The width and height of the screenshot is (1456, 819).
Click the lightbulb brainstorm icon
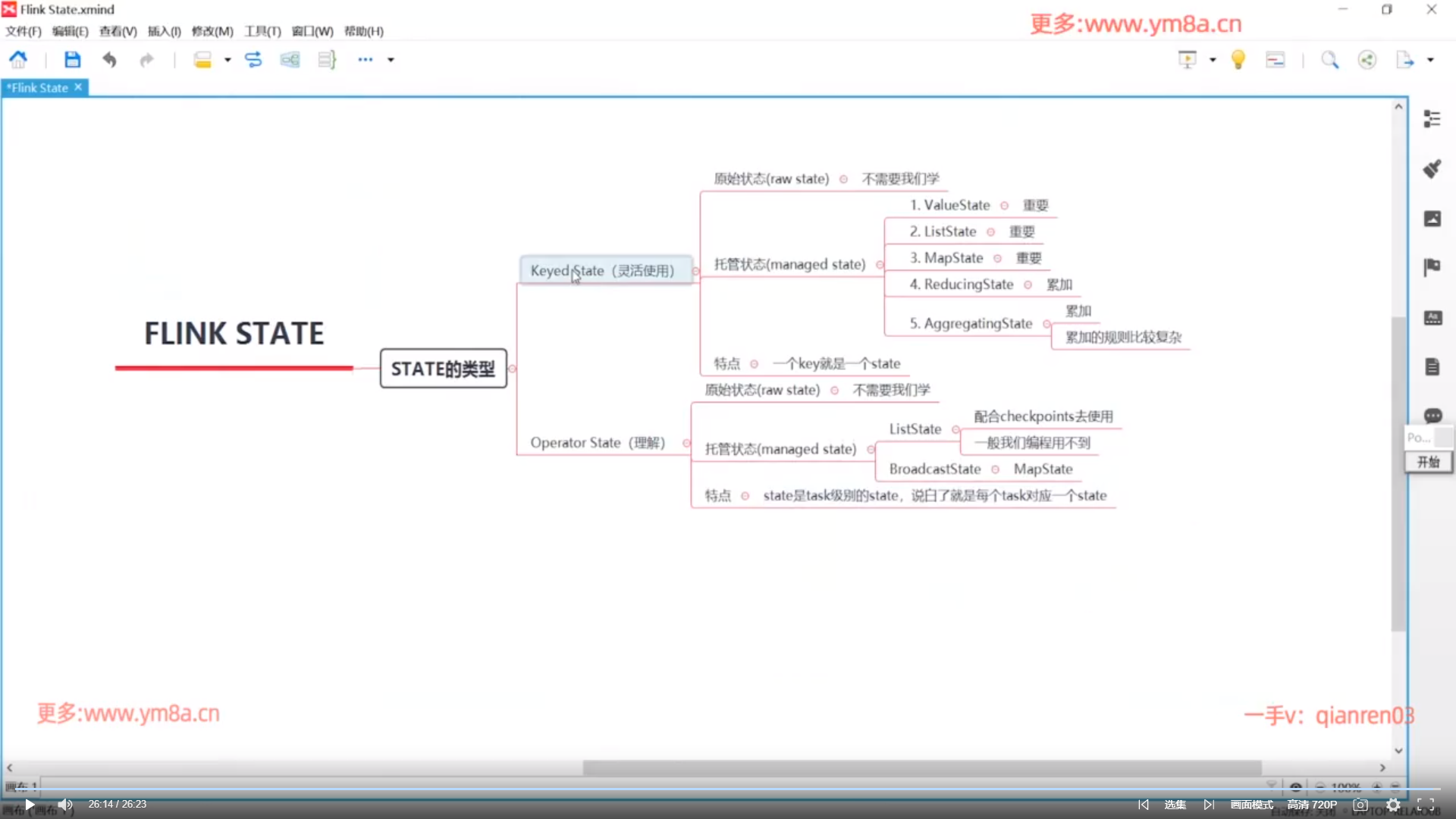pyautogui.click(x=1238, y=59)
